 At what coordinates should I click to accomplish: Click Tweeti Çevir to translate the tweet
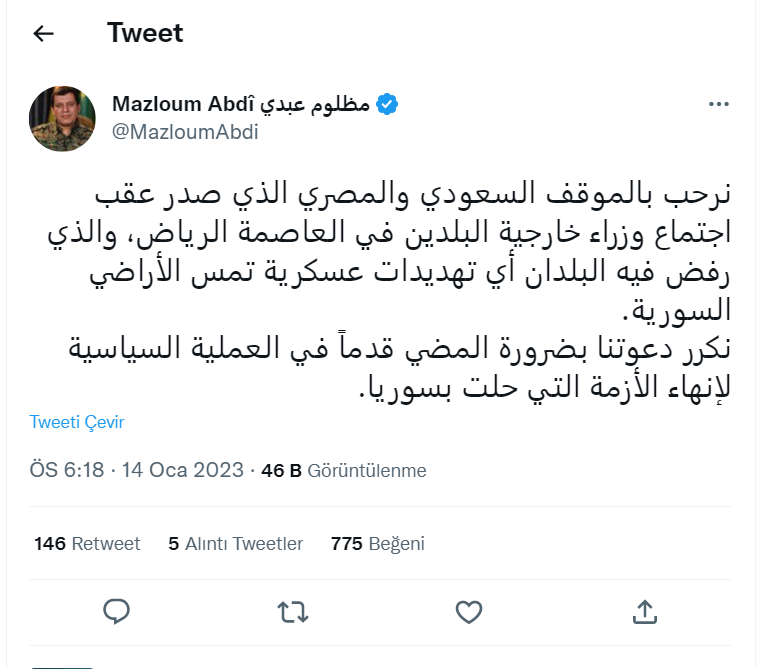click(x=77, y=422)
